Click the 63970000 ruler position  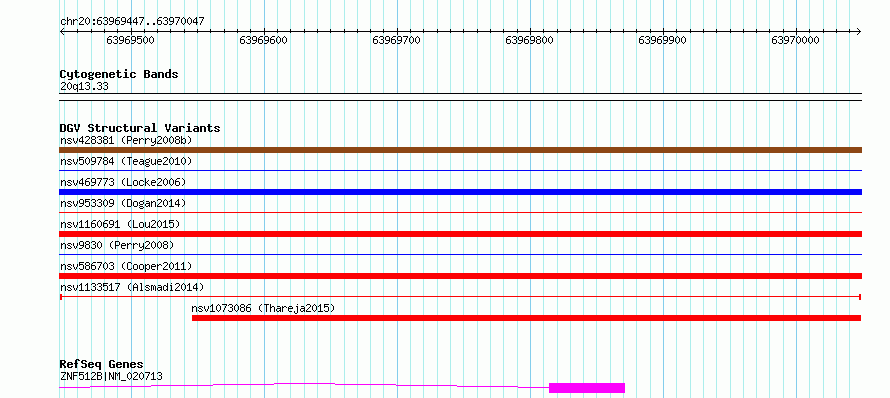click(795, 40)
